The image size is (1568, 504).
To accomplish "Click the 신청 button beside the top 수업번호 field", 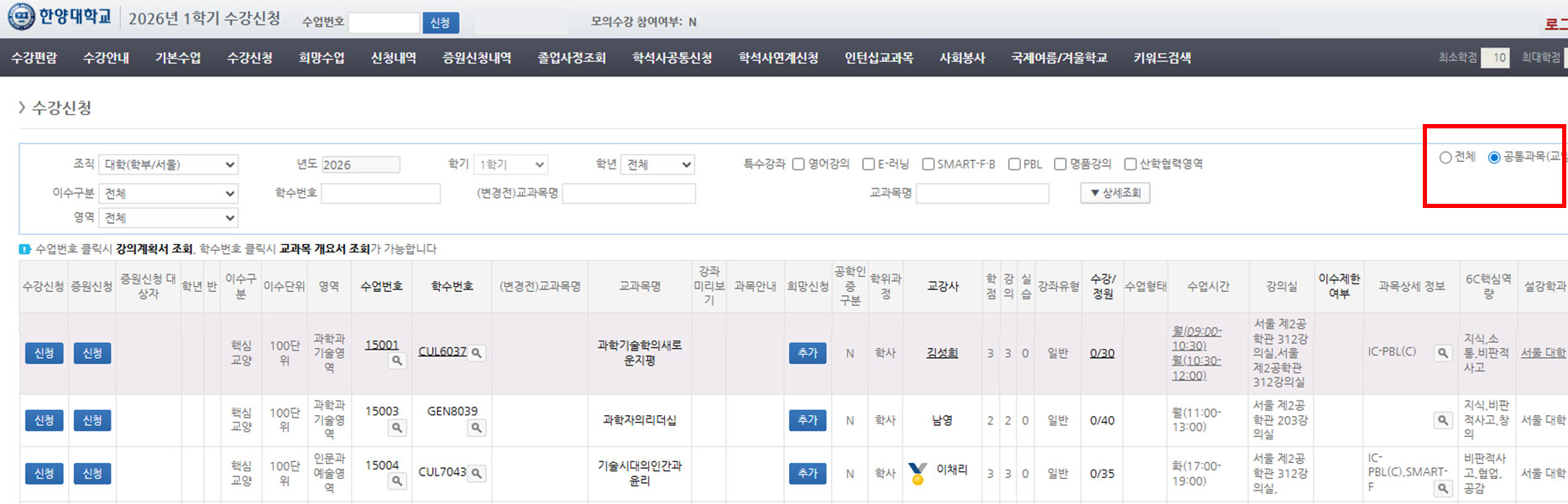I will point(441,23).
